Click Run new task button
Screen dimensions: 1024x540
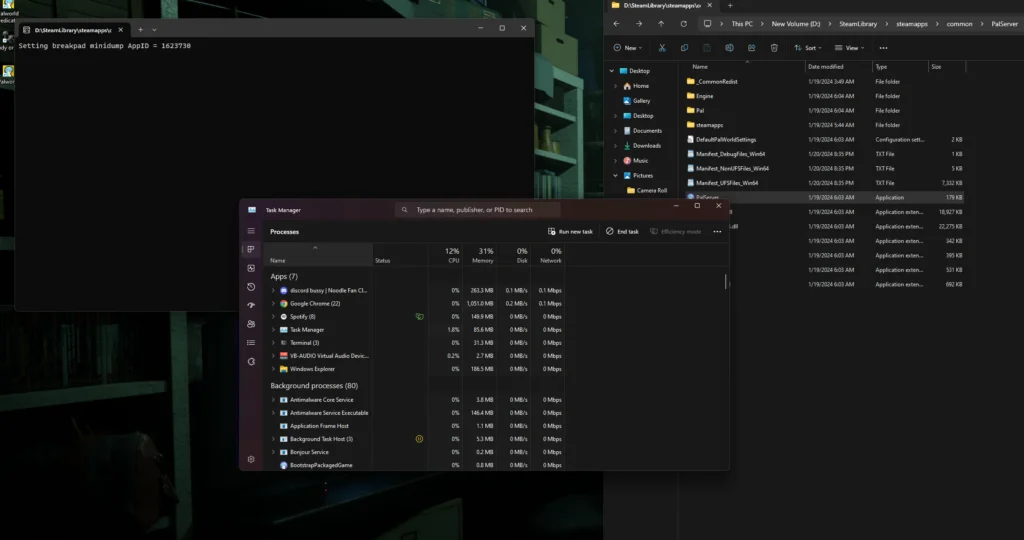point(570,231)
